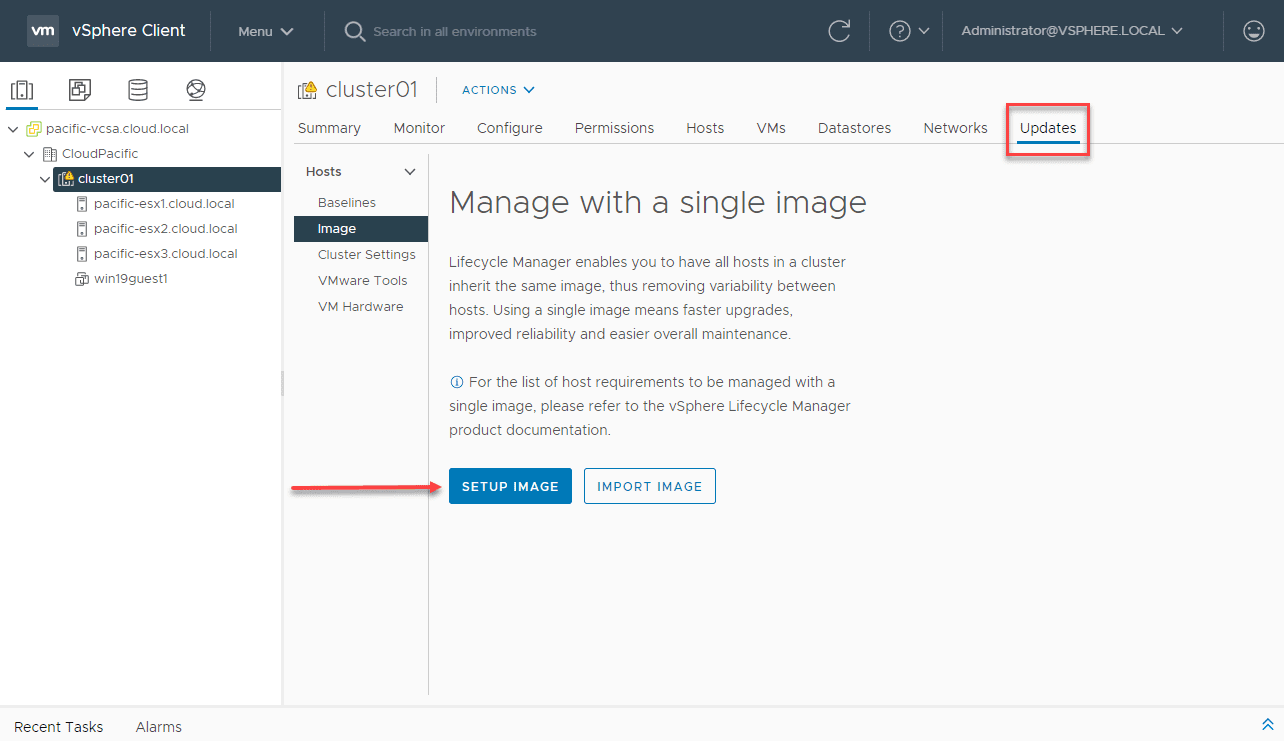
Task: Open the Networking inventory view
Action: click(x=196, y=90)
